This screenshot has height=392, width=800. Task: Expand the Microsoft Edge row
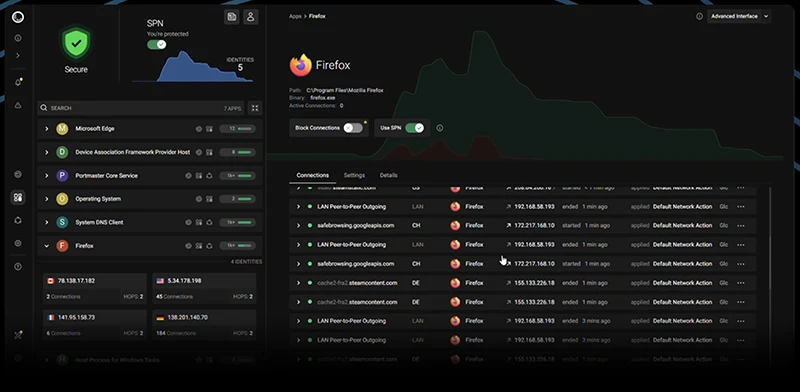(46, 129)
